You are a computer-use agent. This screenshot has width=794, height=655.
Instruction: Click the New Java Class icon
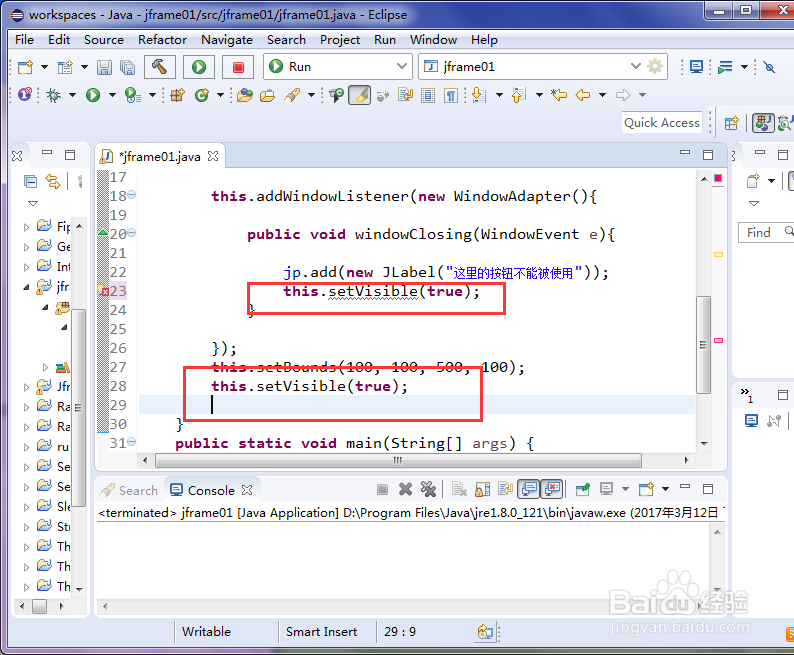click(x=202, y=95)
